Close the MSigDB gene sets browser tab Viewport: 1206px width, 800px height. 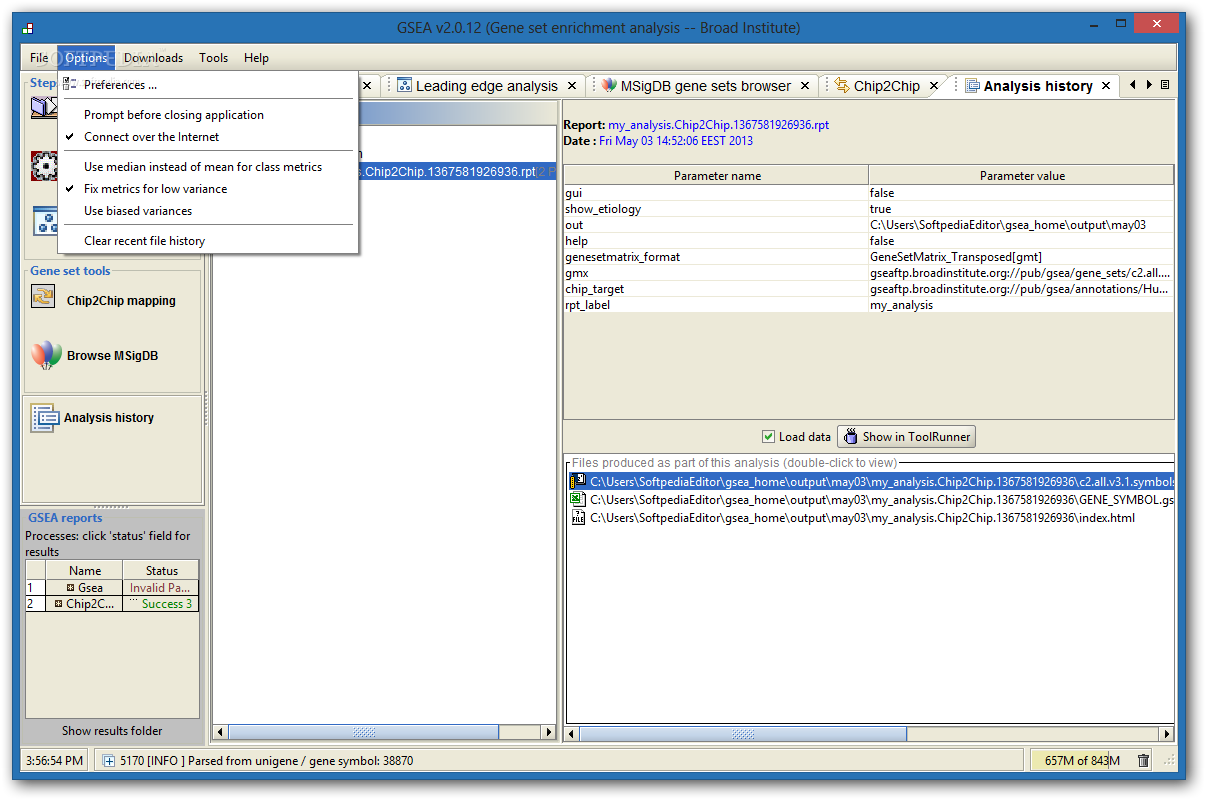point(805,86)
